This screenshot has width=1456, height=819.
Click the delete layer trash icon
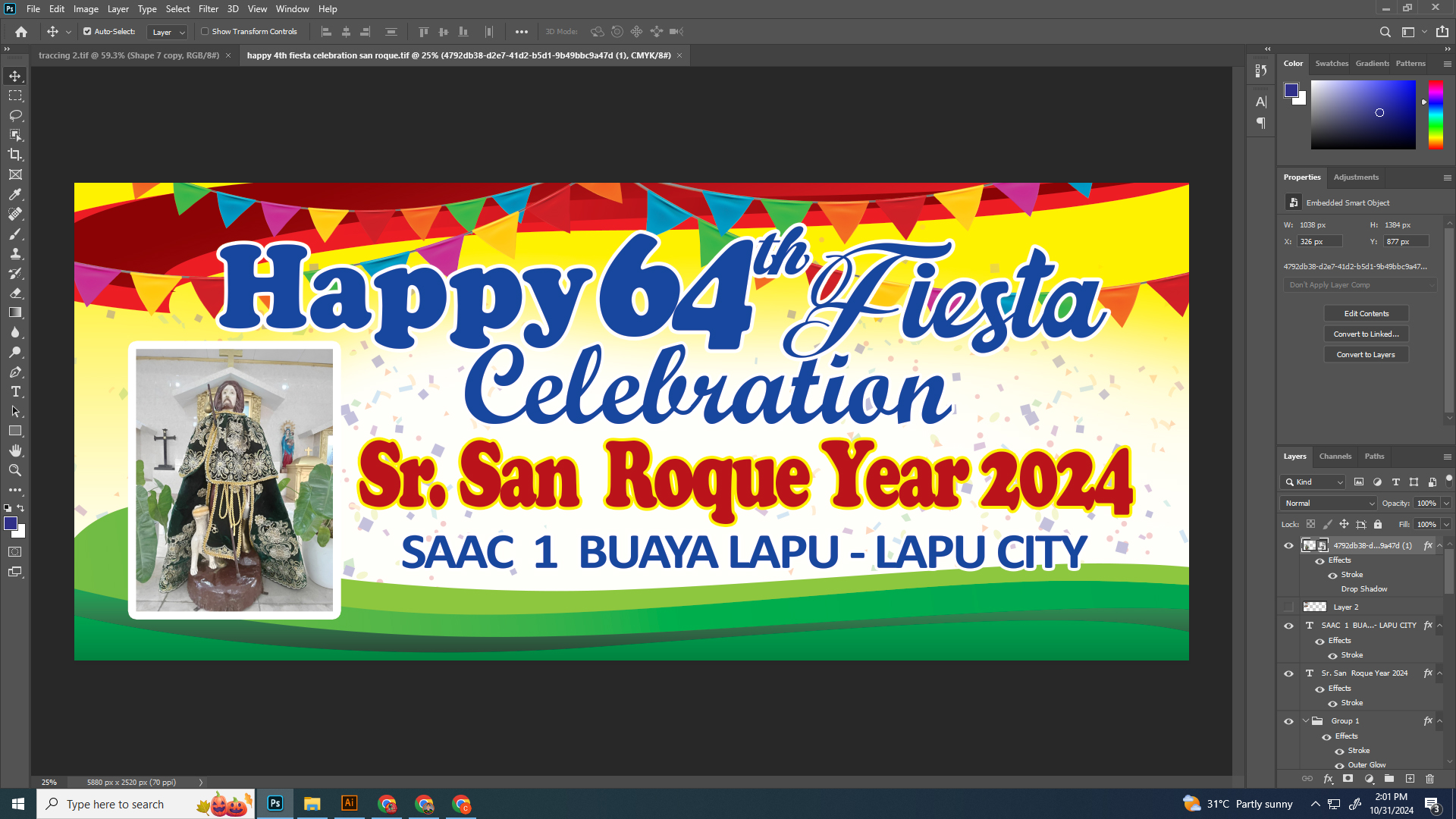tap(1430, 779)
